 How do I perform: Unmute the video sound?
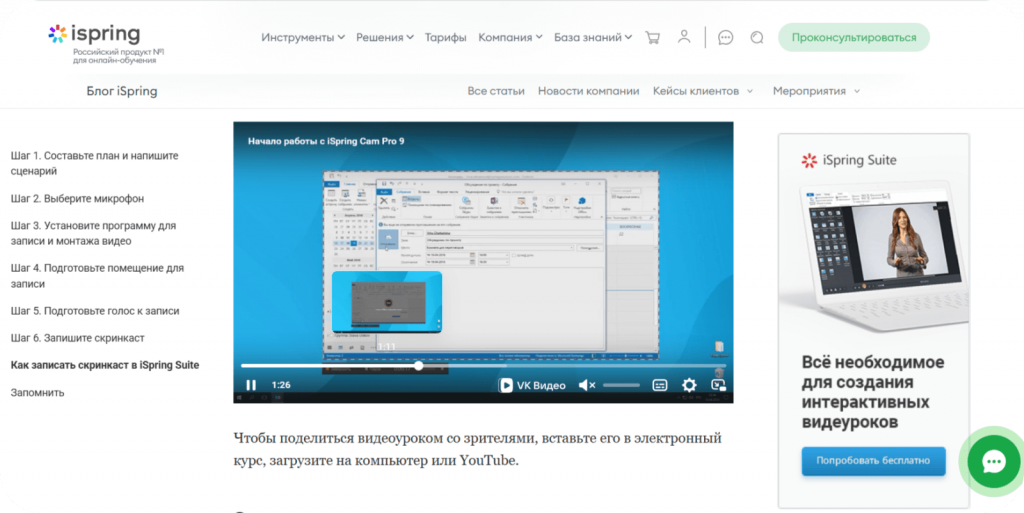point(587,385)
